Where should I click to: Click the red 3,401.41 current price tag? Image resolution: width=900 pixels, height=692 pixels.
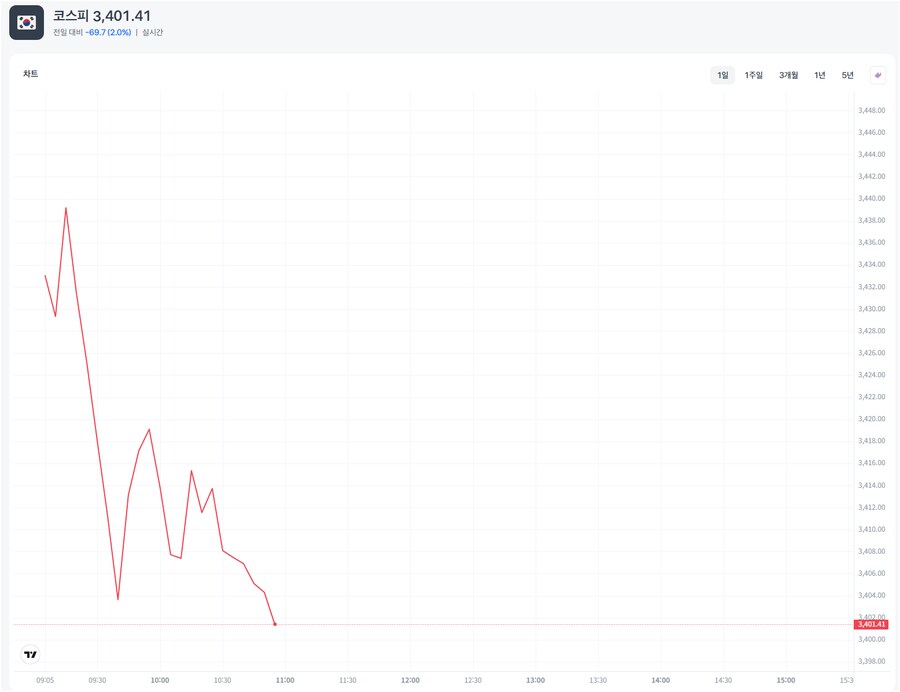tap(870, 624)
